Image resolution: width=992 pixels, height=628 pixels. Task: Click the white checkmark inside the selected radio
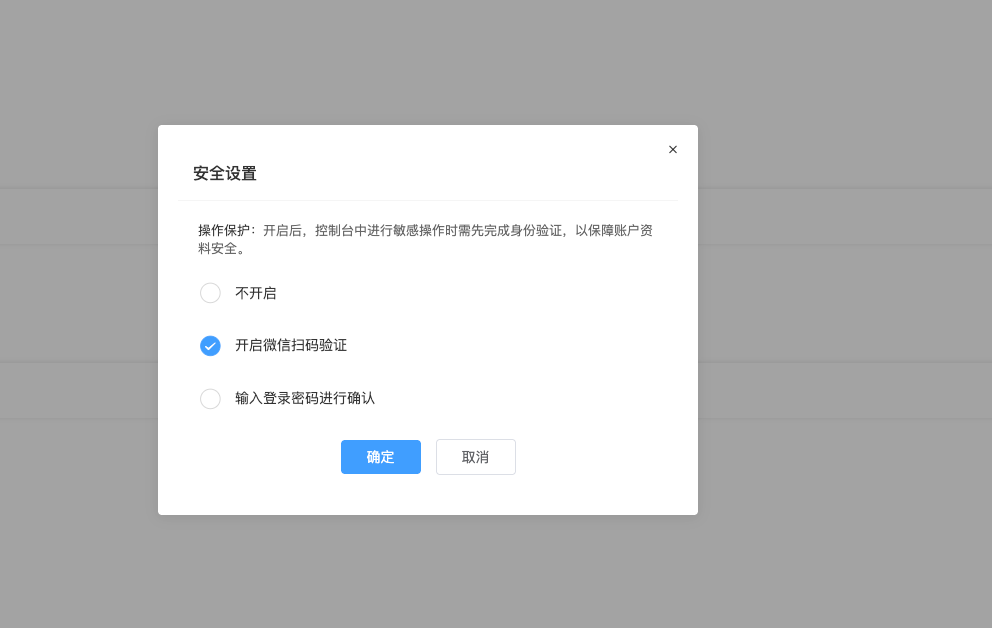click(210, 346)
